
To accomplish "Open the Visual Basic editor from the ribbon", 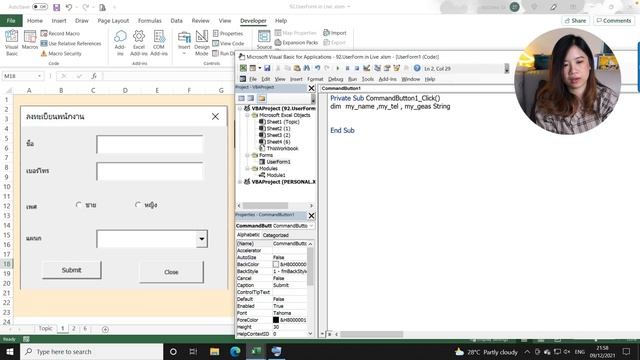I will click(x=11, y=42).
